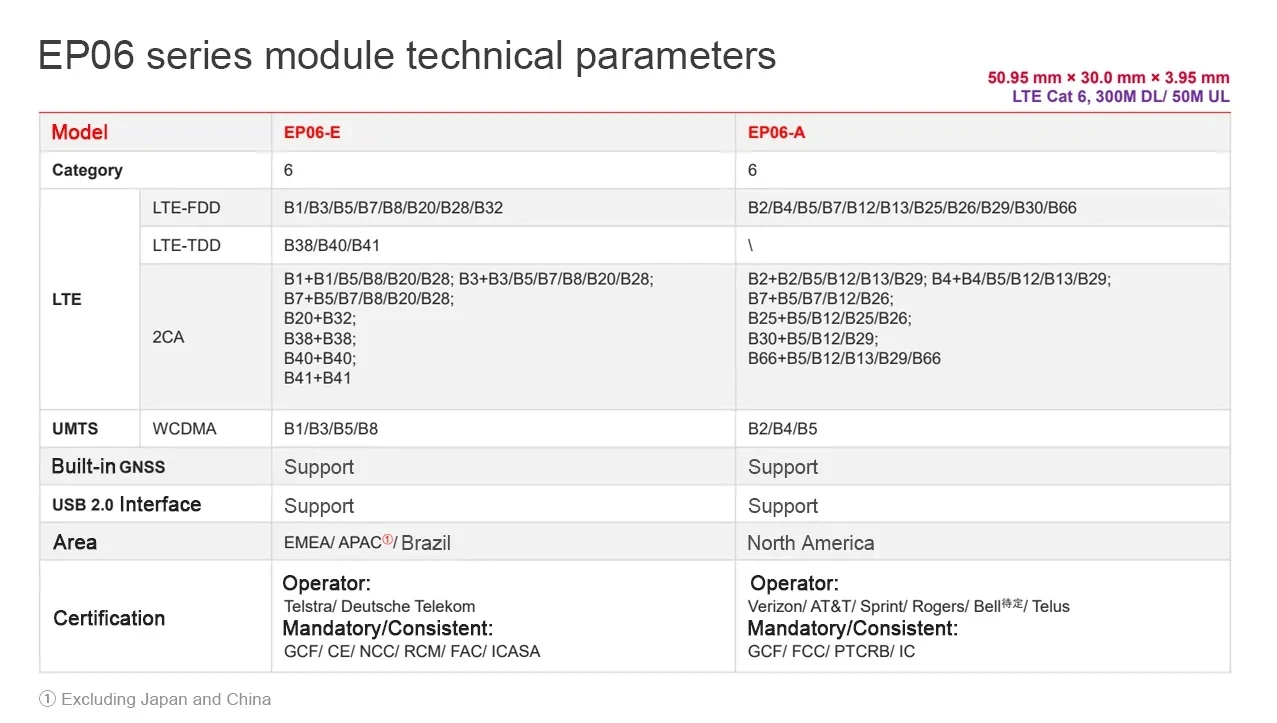The height and width of the screenshot is (723, 1277).
Task: Click the Certification row label
Action: pos(109,618)
